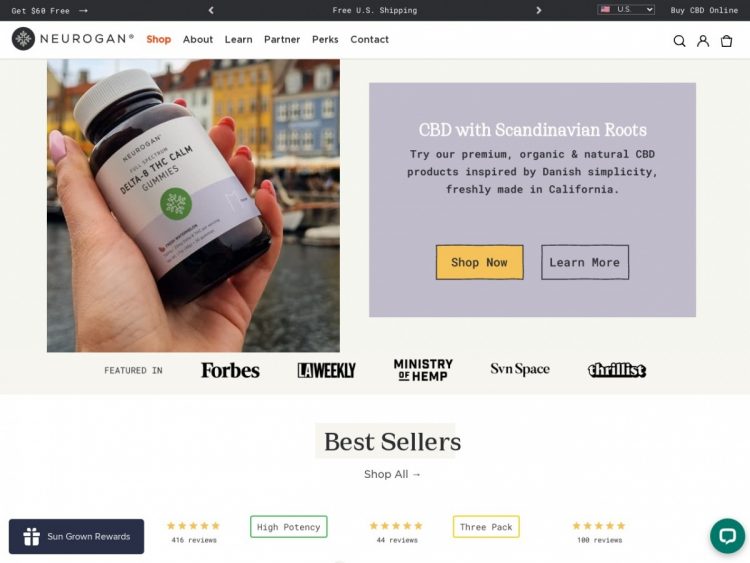Select the High Potency badge
The width and height of the screenshot is (750, 563).
(288, 527)
